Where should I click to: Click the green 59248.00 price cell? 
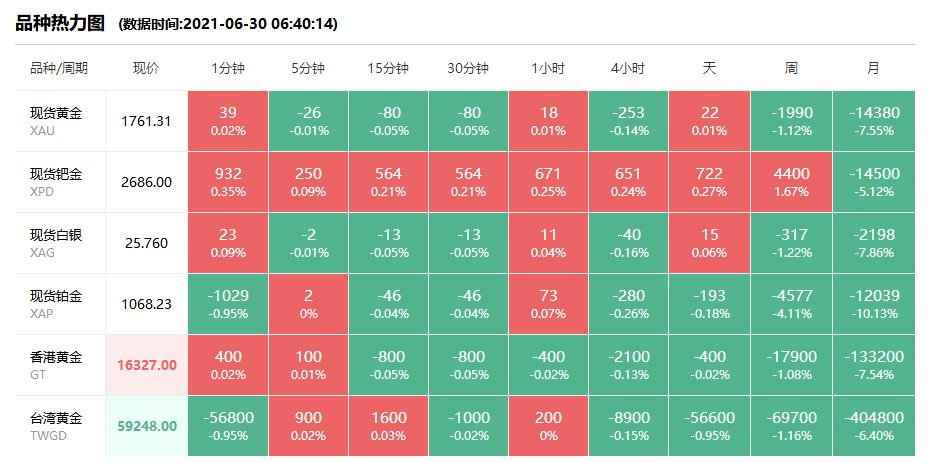tap(146, 426)
